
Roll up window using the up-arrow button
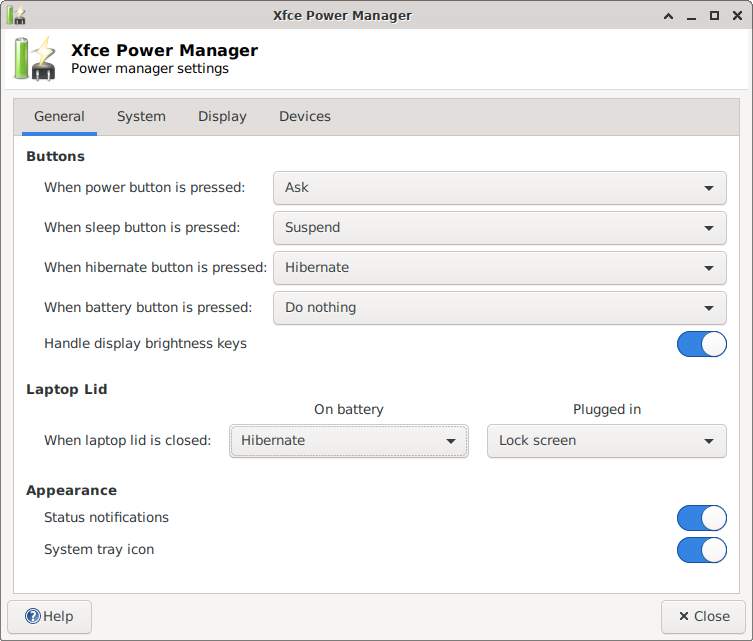[668, 16]
